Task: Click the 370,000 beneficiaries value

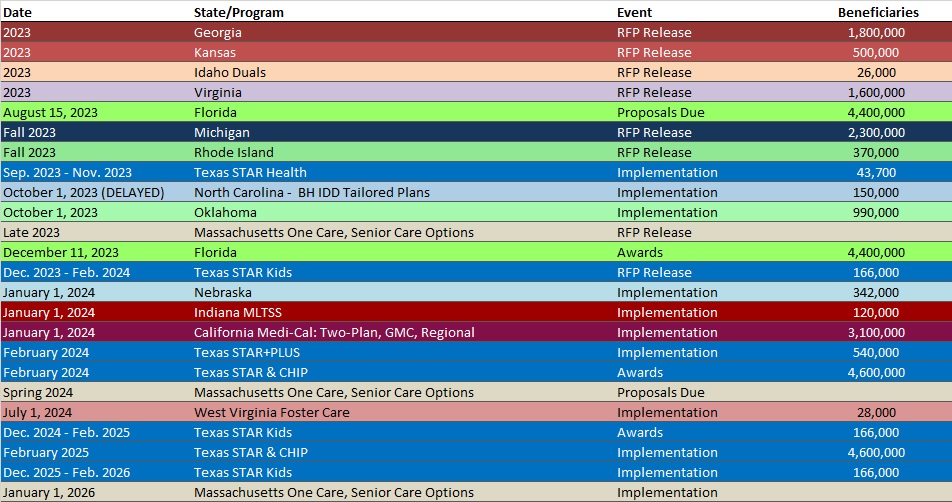Action: click(876, 152)
